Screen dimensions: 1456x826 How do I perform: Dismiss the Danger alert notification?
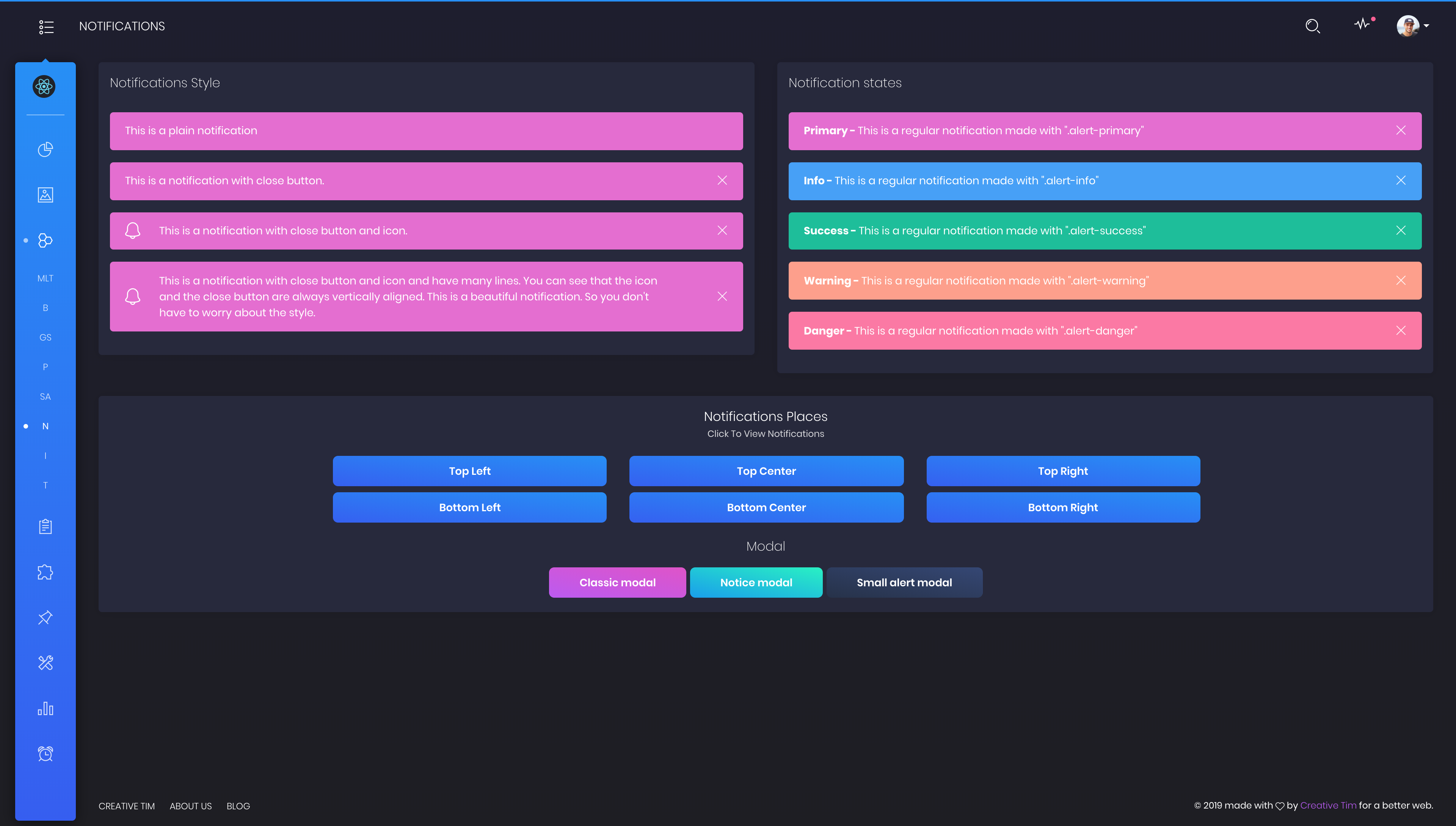[1400, 331]
